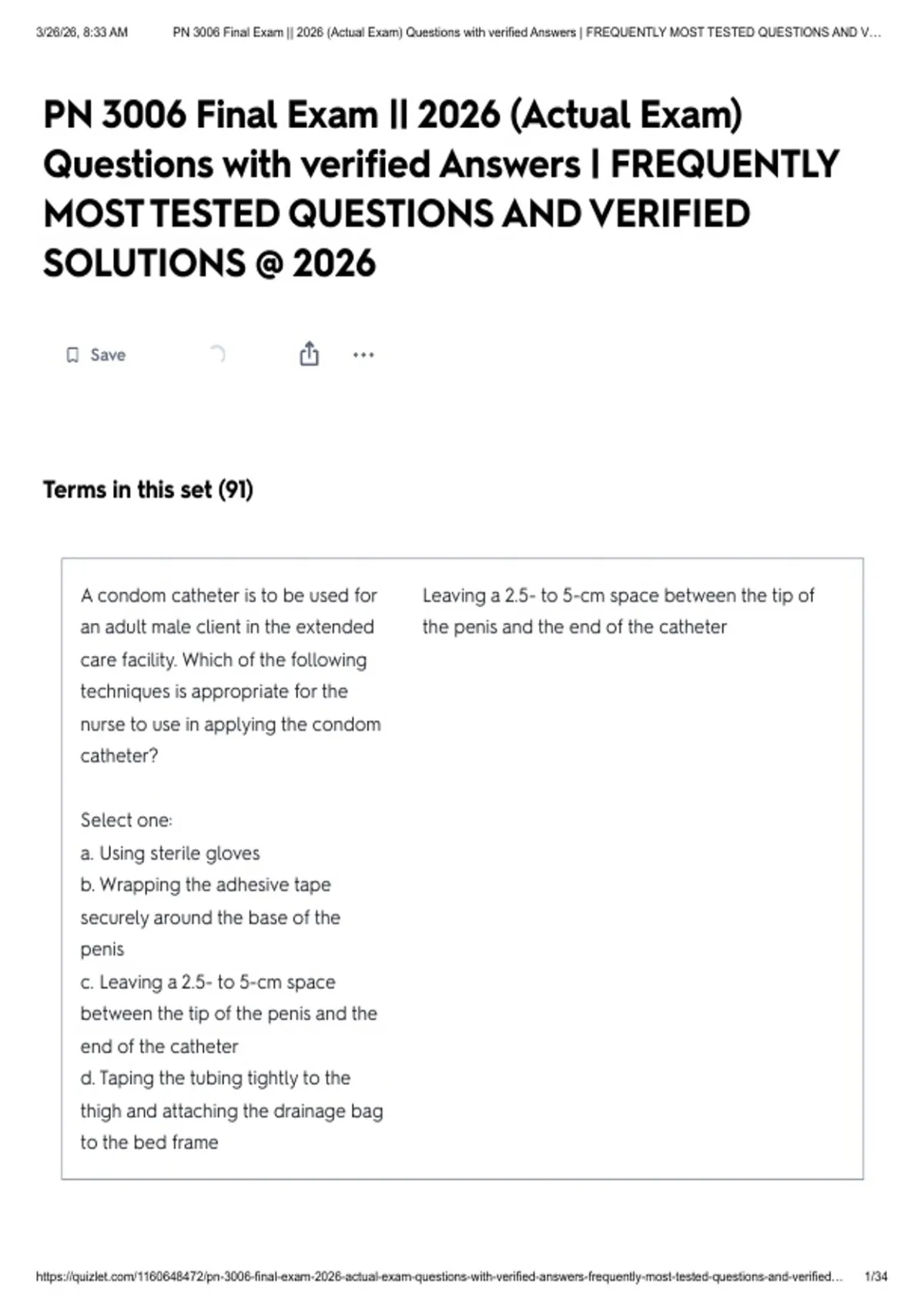Click the condom catheter question text
Image resolution: width=924 pixels, height=1309 pixels.
coord(230,675)
